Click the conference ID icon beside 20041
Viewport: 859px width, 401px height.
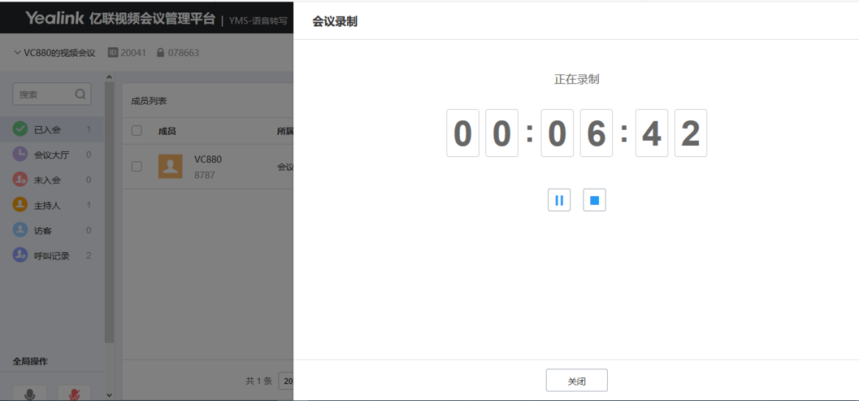[x=113, y=53]
